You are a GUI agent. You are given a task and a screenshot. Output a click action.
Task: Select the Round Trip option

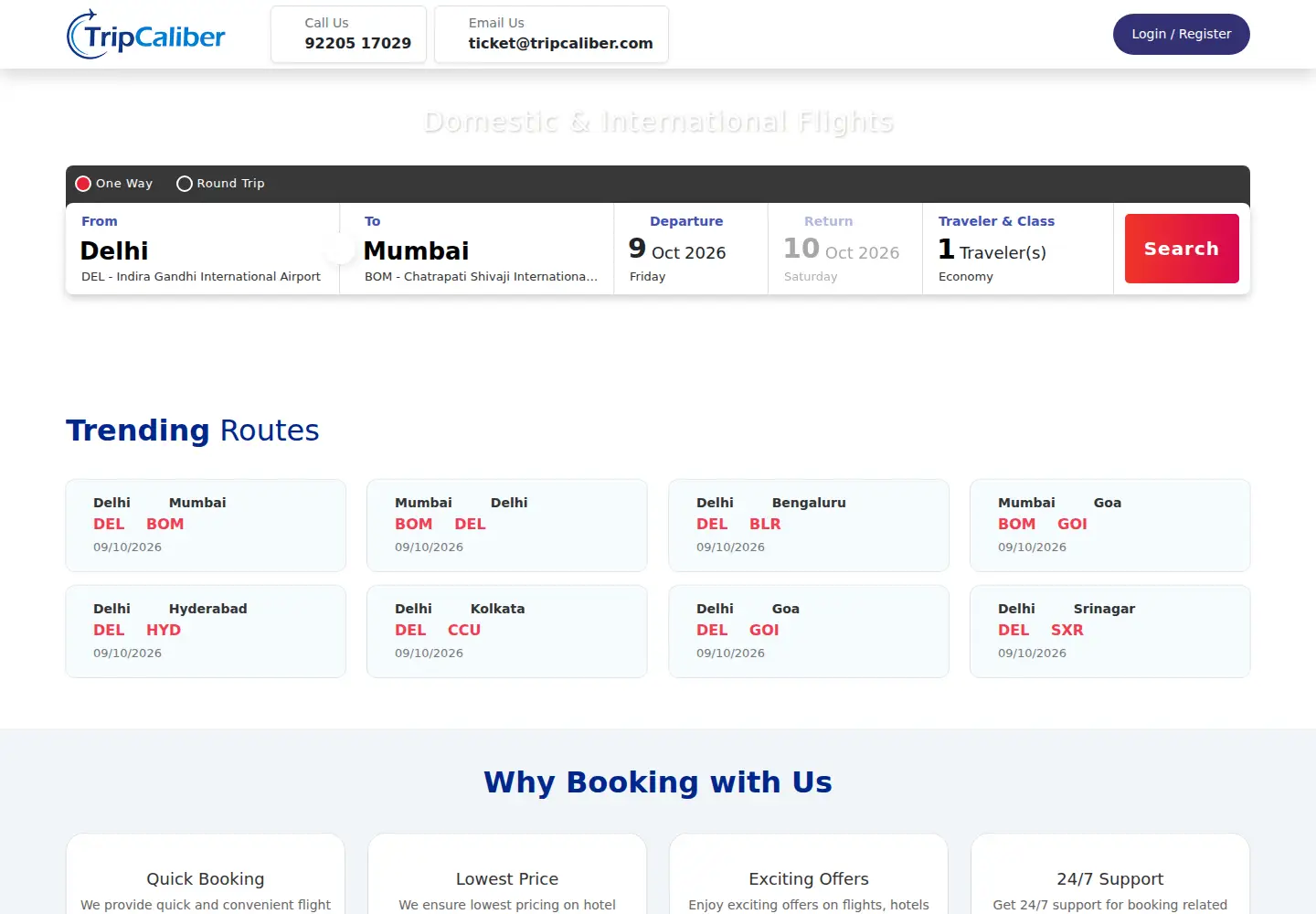220,184
